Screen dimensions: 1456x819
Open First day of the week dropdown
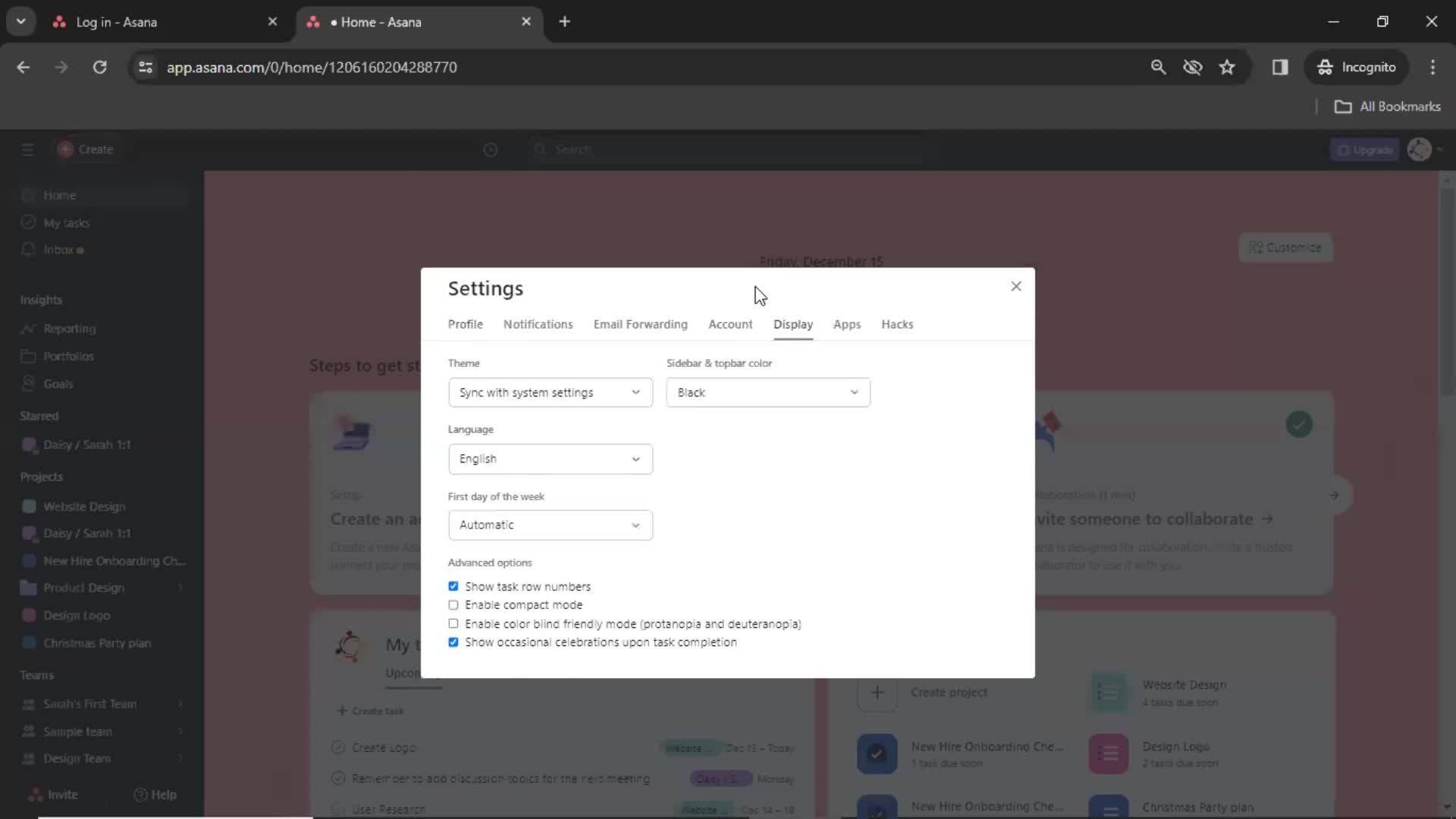(x=550, y=525)
